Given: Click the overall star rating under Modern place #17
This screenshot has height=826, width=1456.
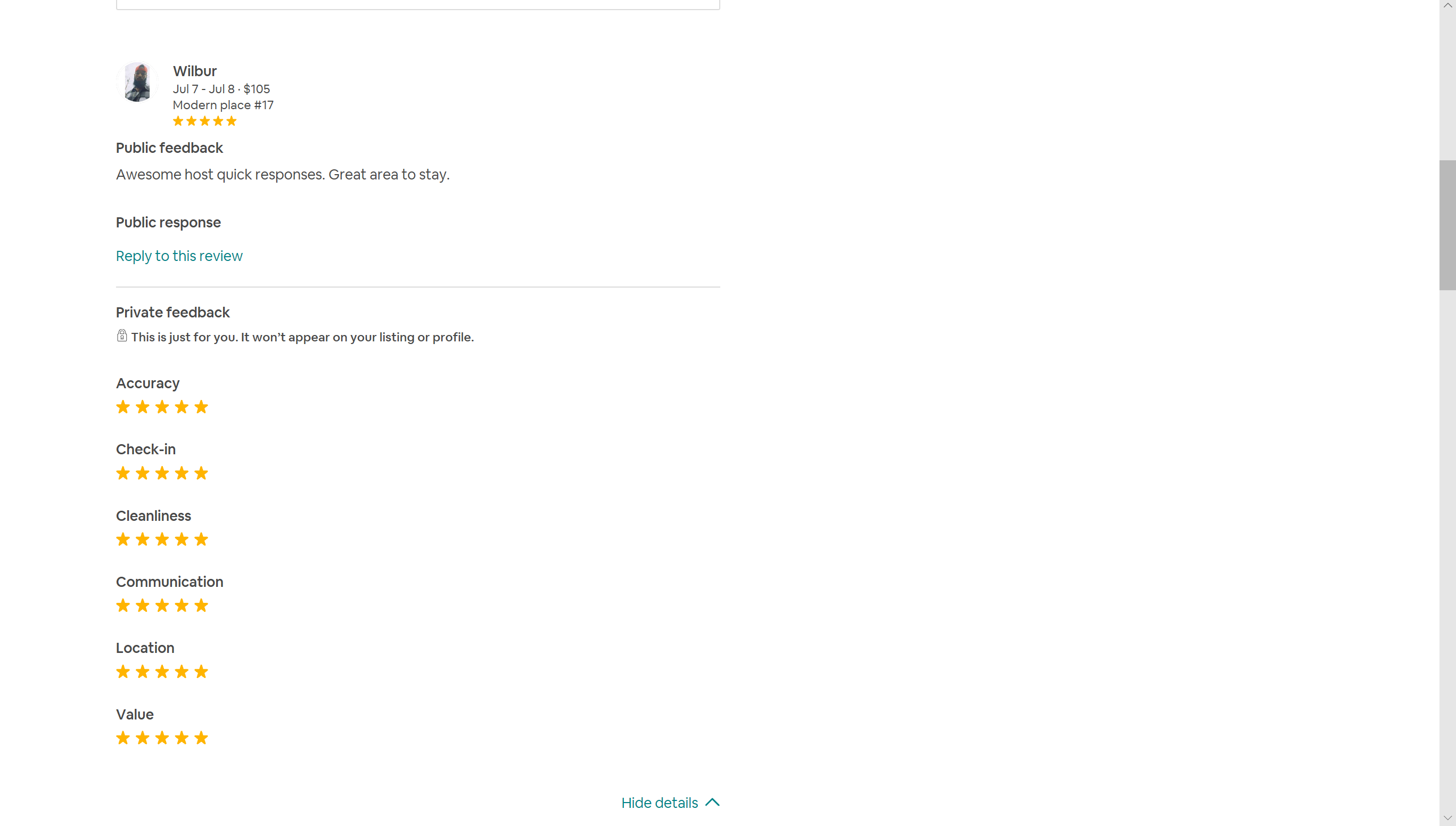Looking at the screenshot, I should pos(204,121).
